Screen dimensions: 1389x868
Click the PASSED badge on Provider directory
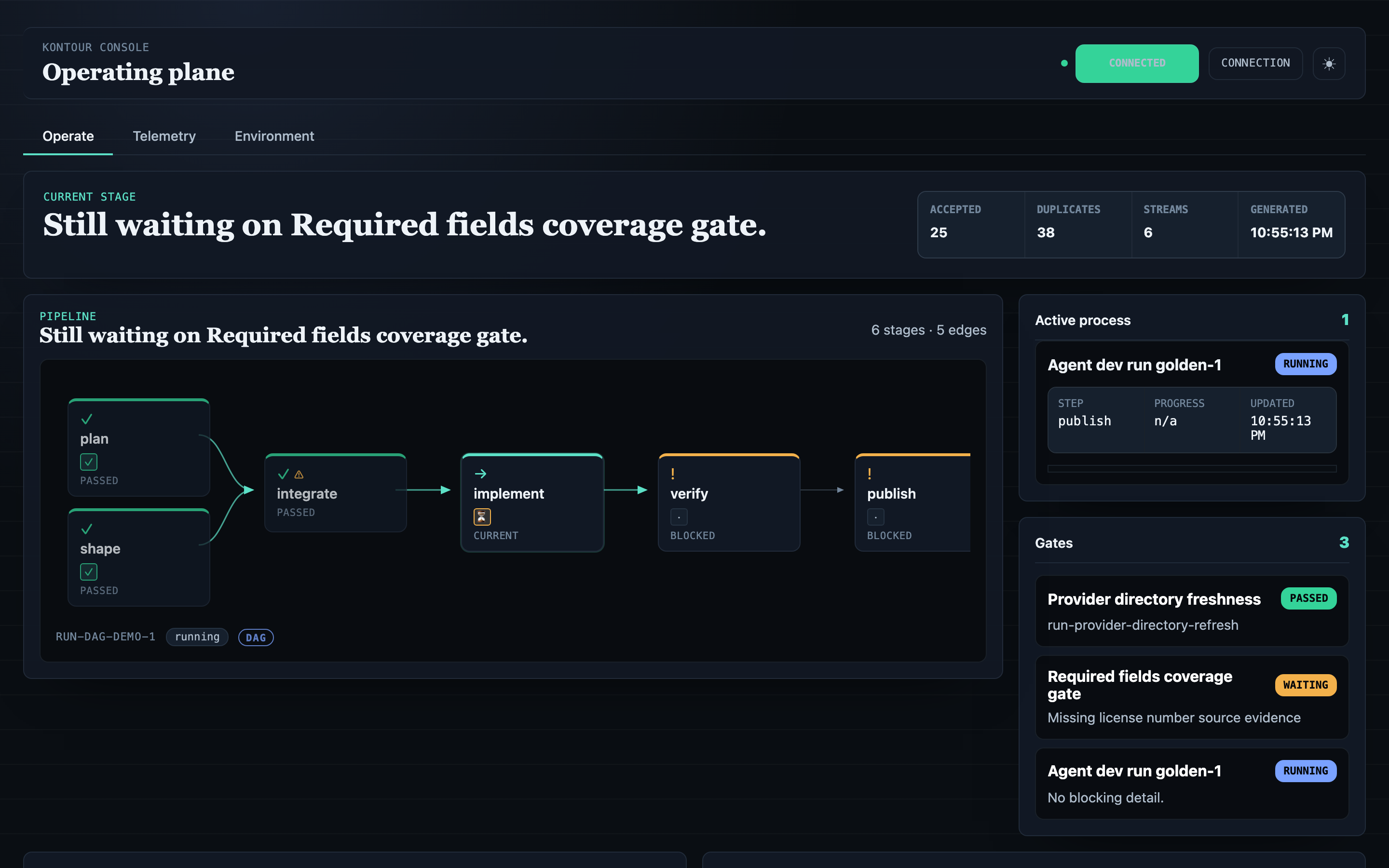pyautogui.click(x=1308, y=598)
